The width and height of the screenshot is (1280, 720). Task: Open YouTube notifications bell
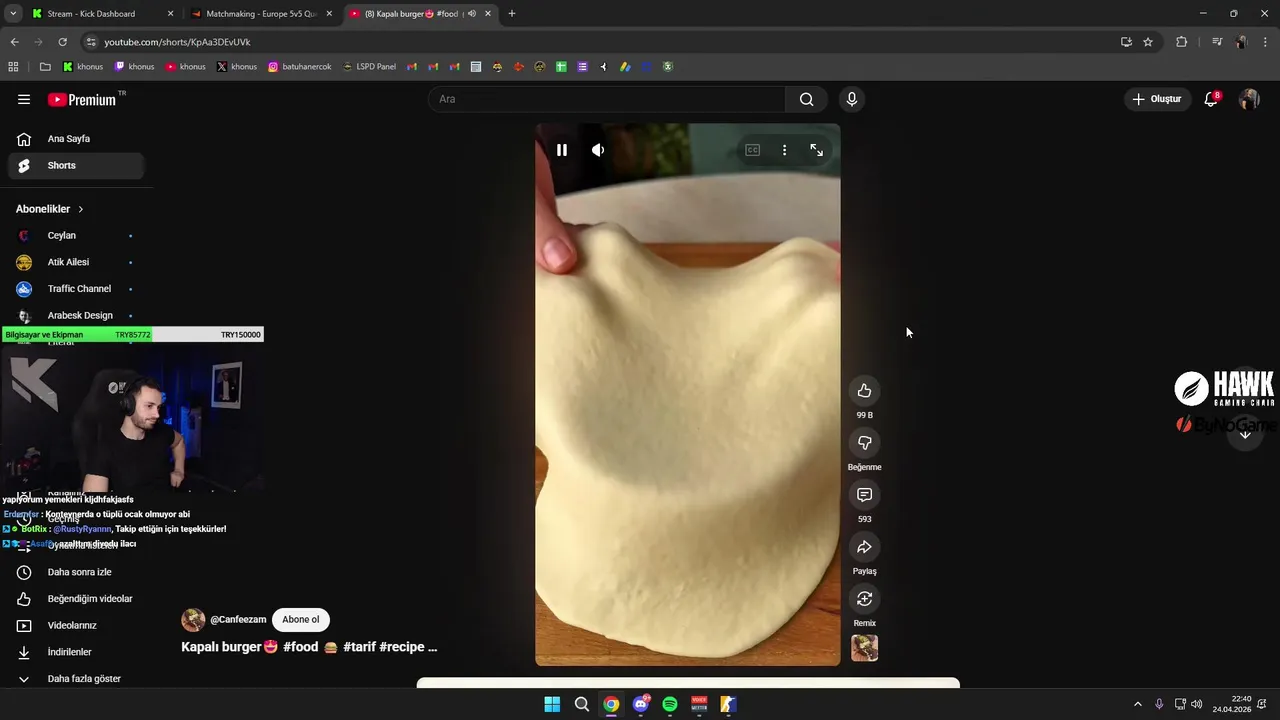point(1211,99)
